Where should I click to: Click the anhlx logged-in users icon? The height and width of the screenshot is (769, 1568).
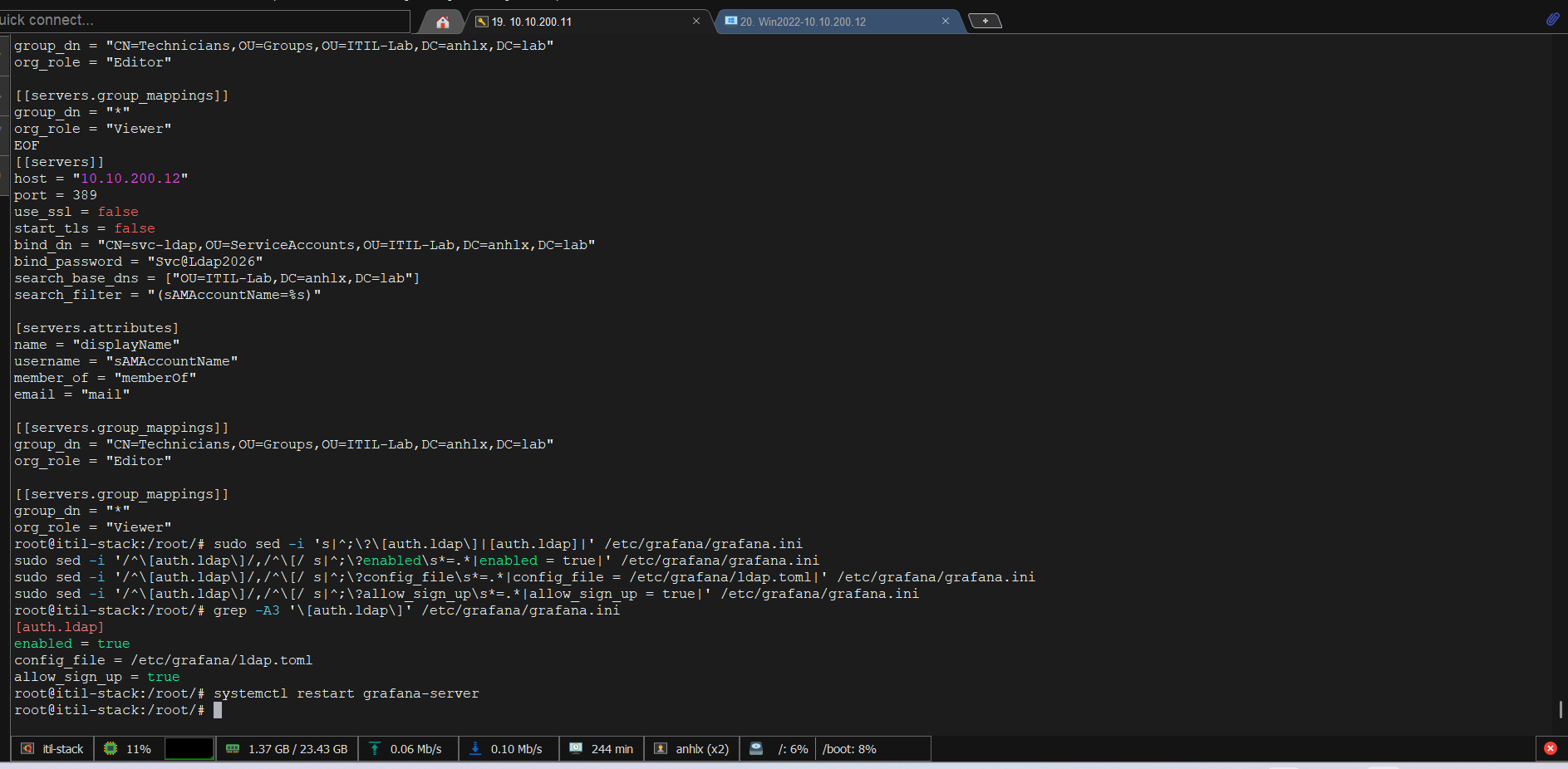[661, 748]
